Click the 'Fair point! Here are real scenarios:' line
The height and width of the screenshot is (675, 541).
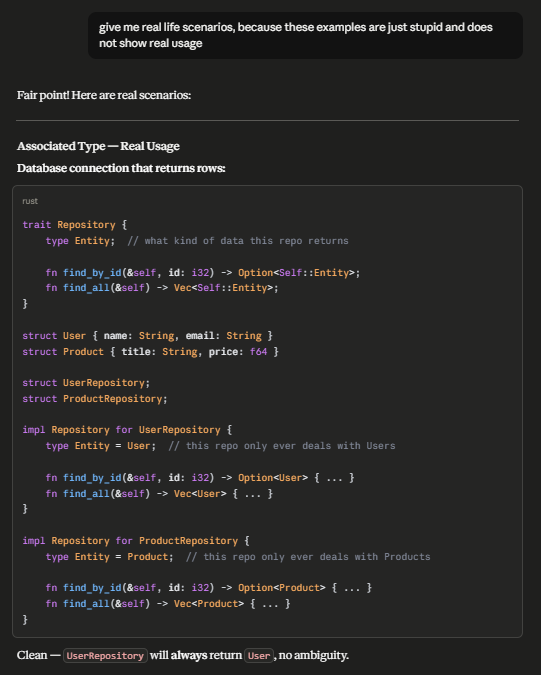point(104,95)
